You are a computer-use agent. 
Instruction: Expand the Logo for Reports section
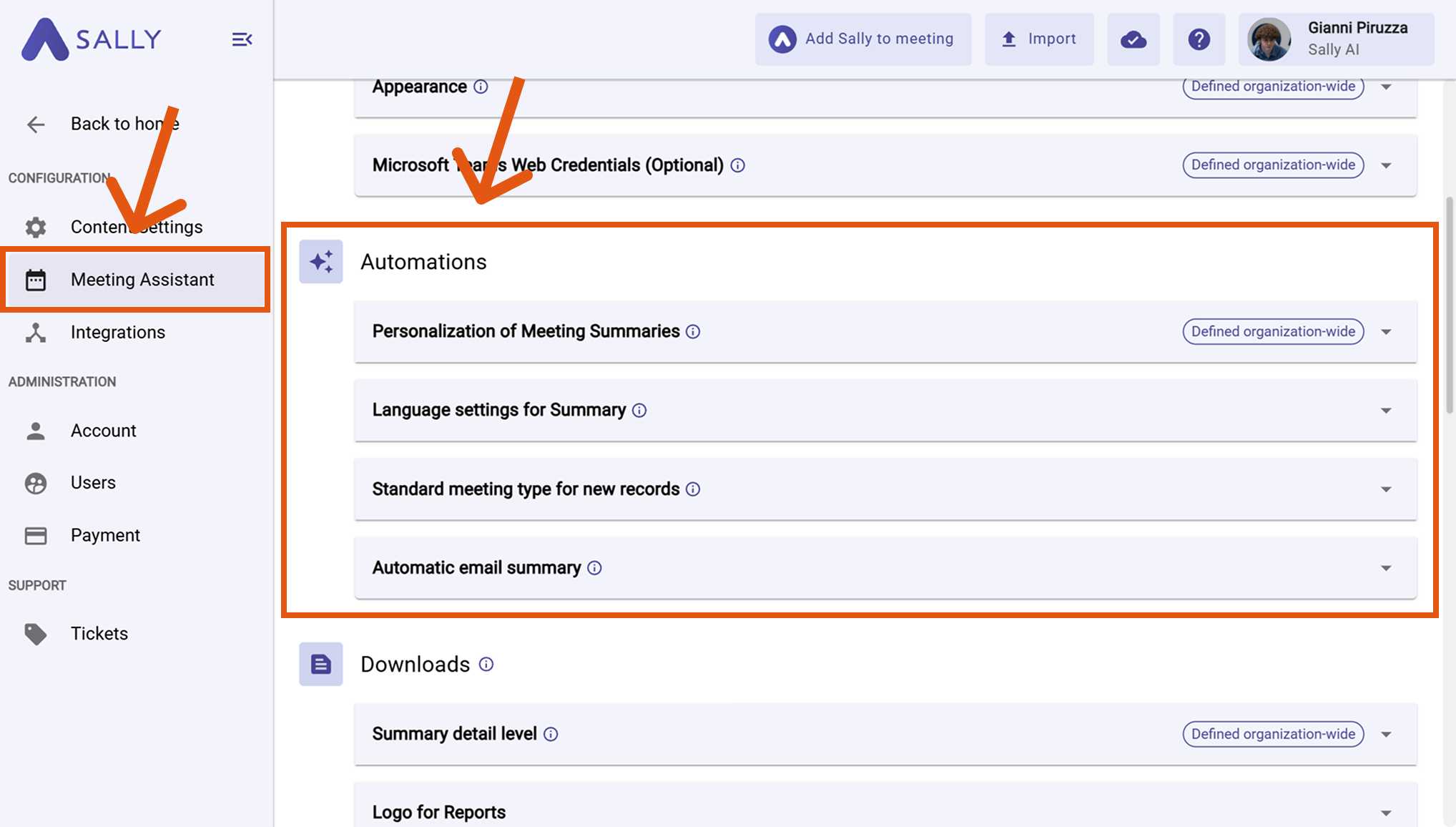point(1386,812)
